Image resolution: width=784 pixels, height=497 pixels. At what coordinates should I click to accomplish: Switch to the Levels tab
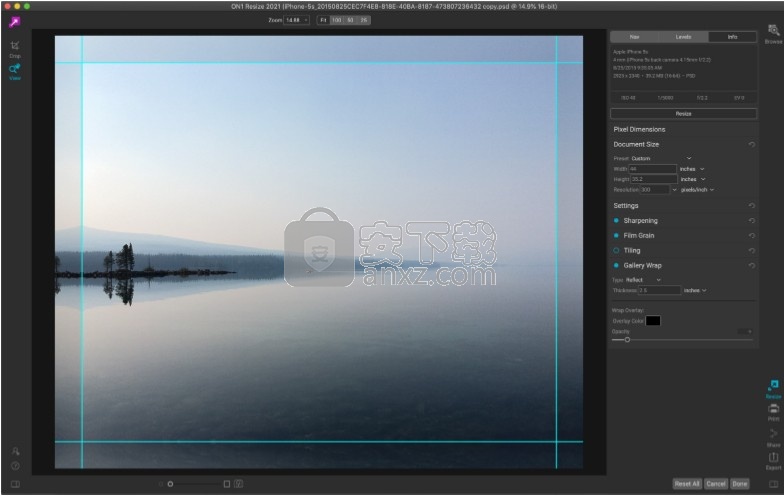click(683, 37)
